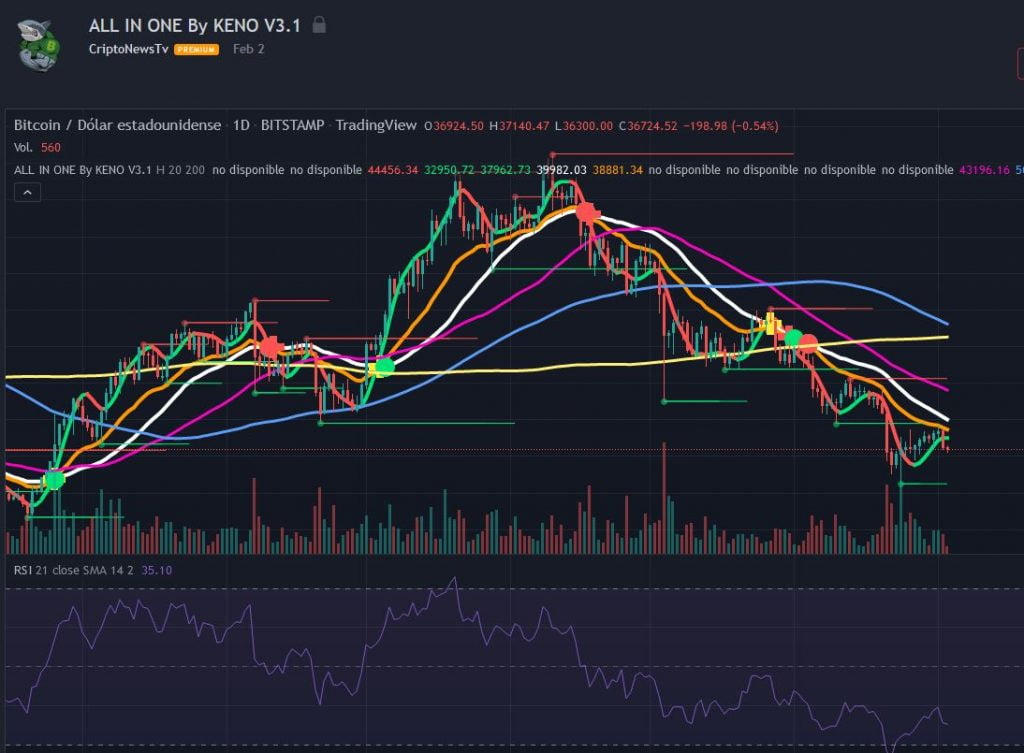Click the white indicator value 39982.03

(x=562, y=170)
